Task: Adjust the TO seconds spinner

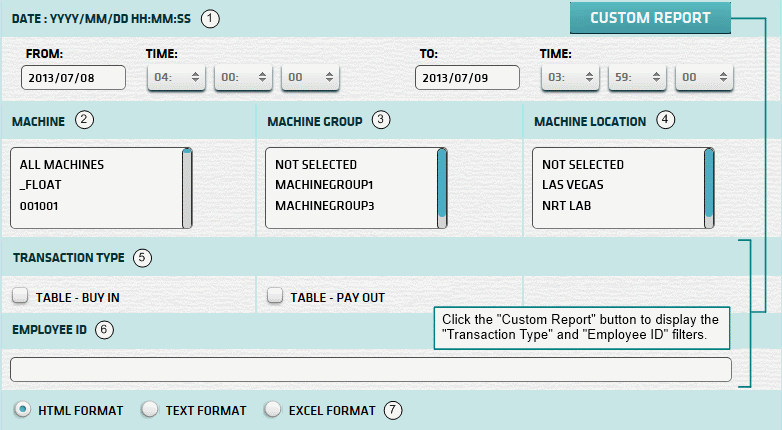Action: tap(704, 77)
